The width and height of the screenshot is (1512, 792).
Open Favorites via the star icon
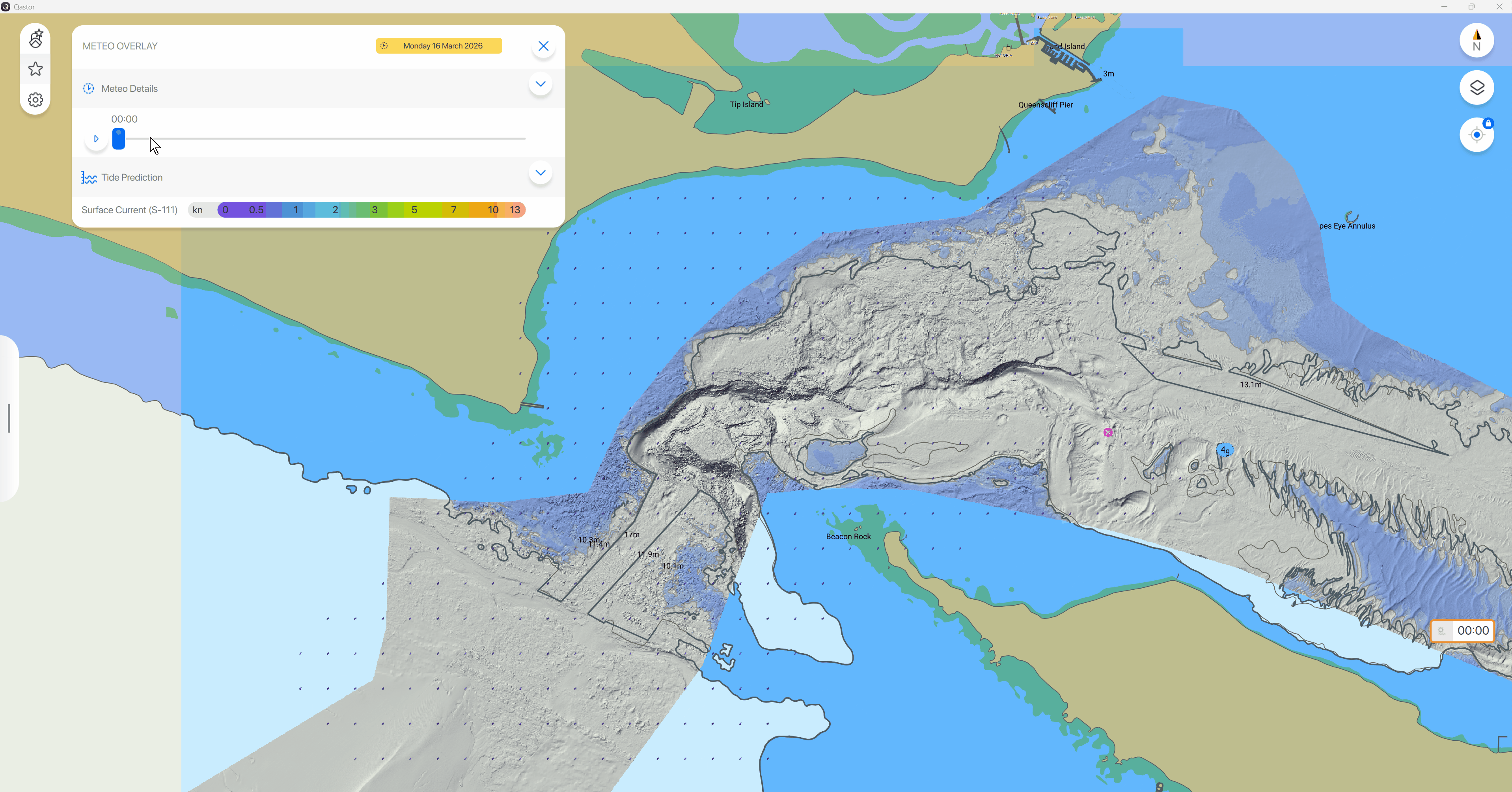tap(35, 69)
